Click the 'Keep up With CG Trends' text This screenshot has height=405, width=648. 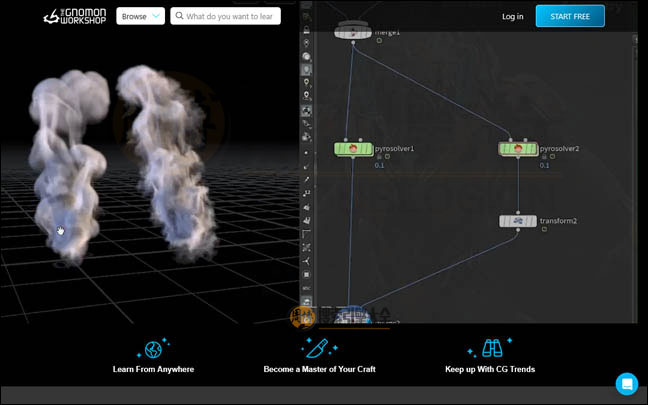490,369
